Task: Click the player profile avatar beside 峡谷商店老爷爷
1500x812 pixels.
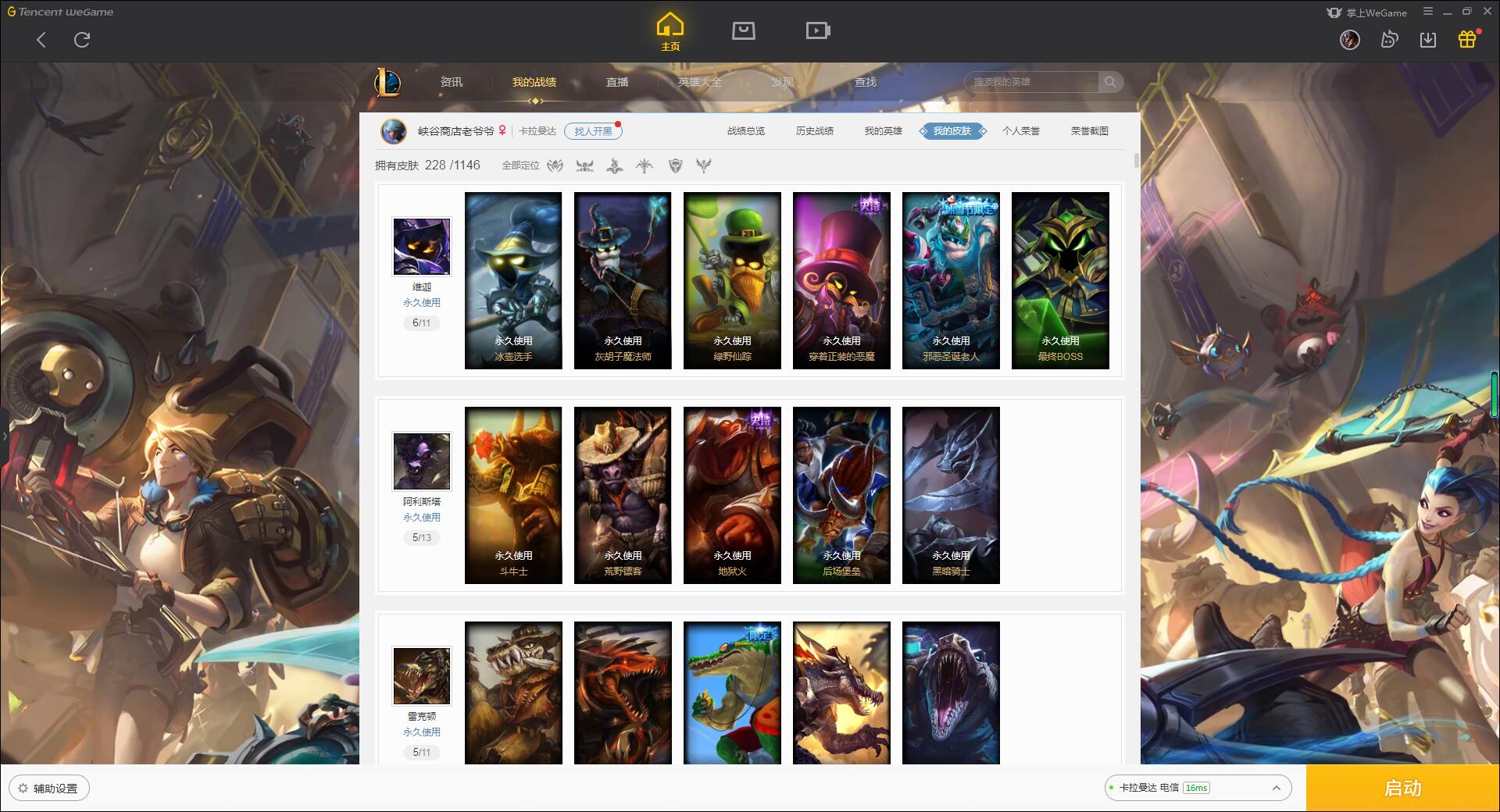Action: click(x=394, y=131)
